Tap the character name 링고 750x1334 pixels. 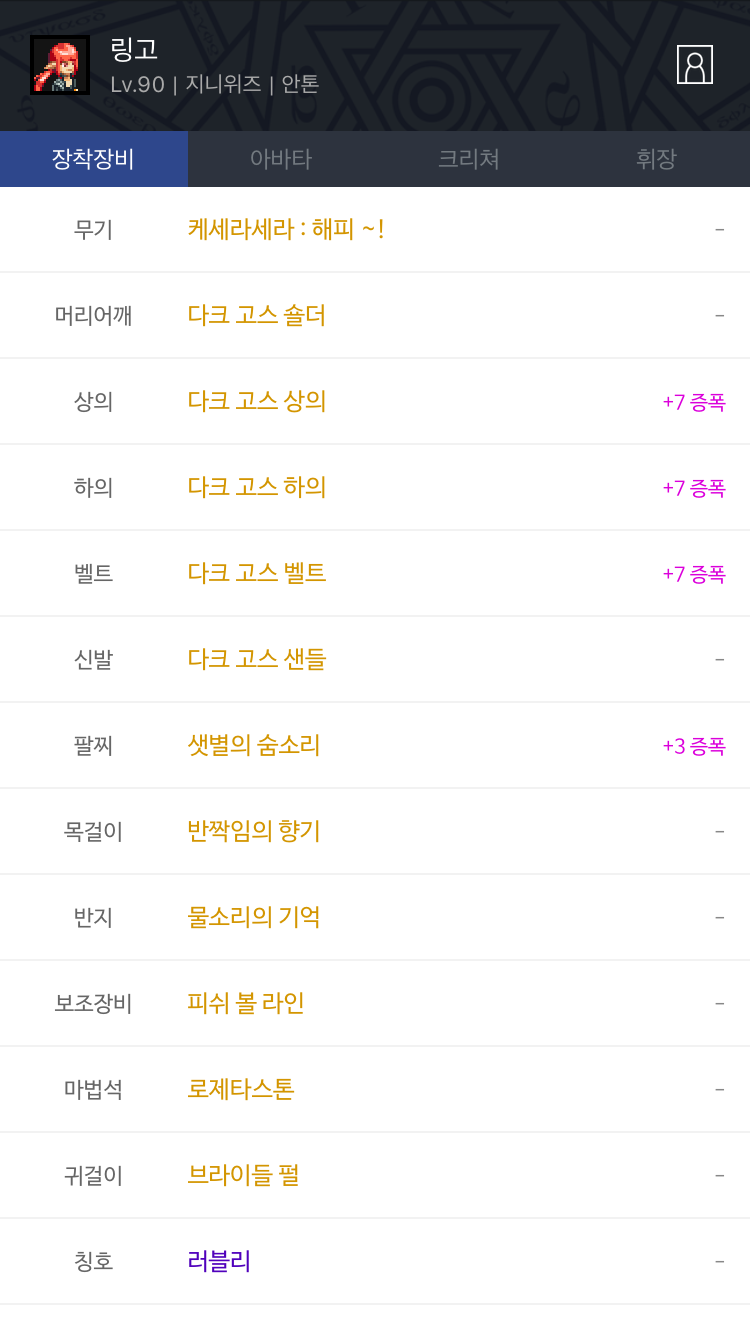tap(134, 49)
